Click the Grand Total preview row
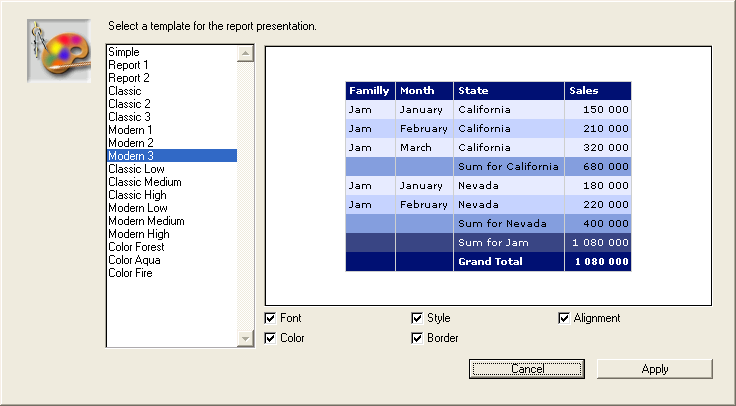The height and width of the screenshot is (406, 736). 488,262
